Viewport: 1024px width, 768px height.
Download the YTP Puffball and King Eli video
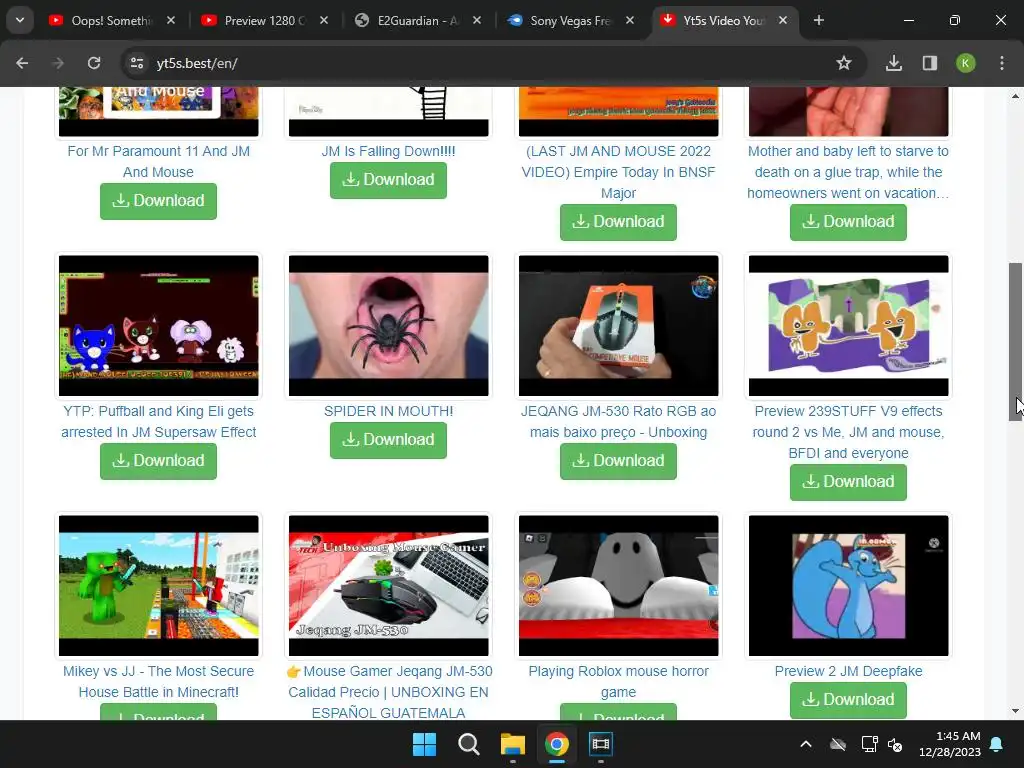tap(158, 460)
